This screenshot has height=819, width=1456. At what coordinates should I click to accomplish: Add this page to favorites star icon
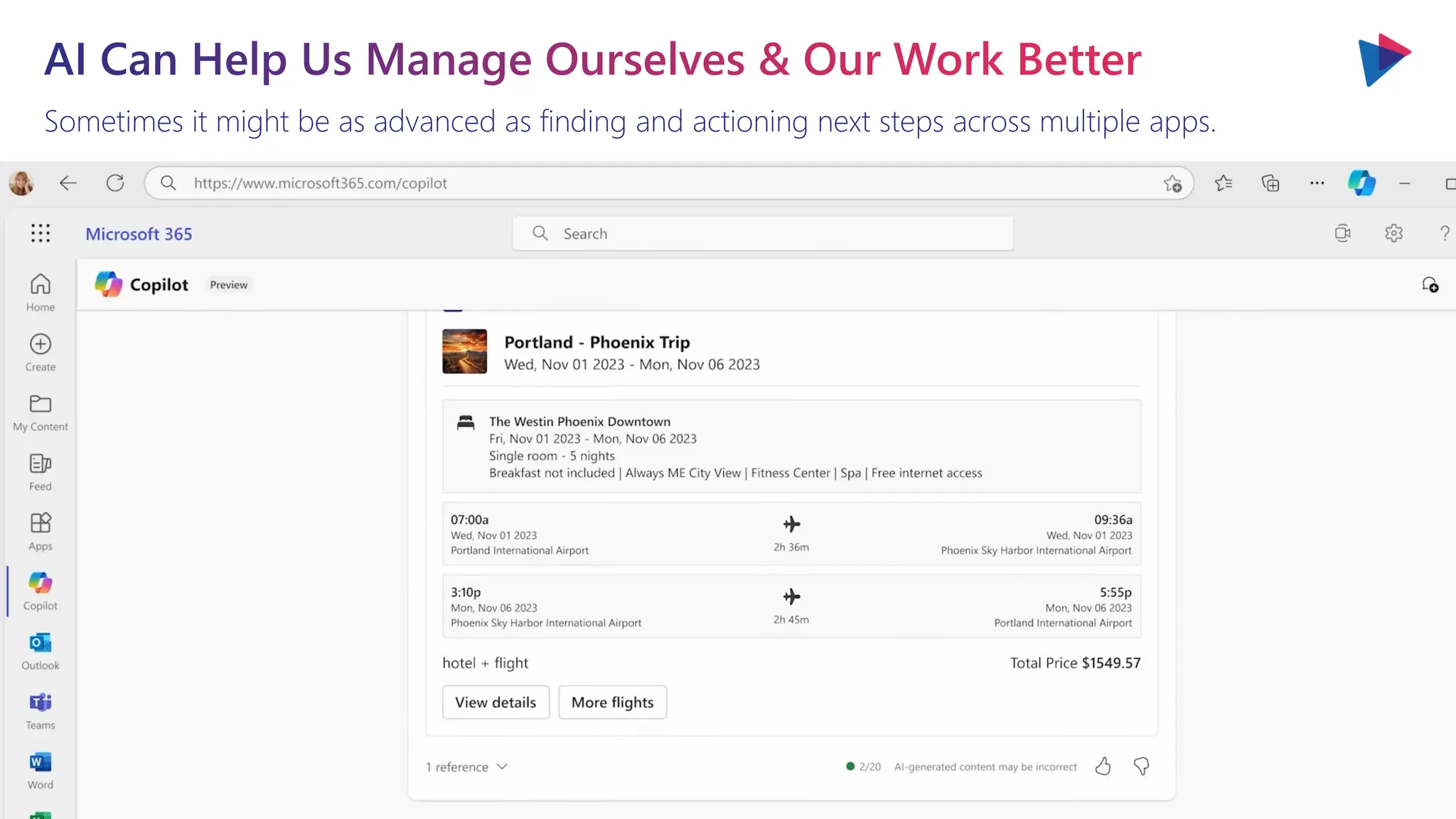tap(1172, 183)
